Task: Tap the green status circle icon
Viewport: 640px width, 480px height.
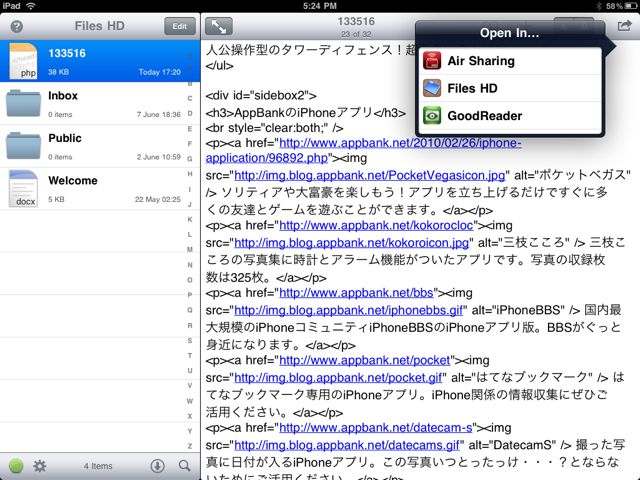Action: click(16, 466)
